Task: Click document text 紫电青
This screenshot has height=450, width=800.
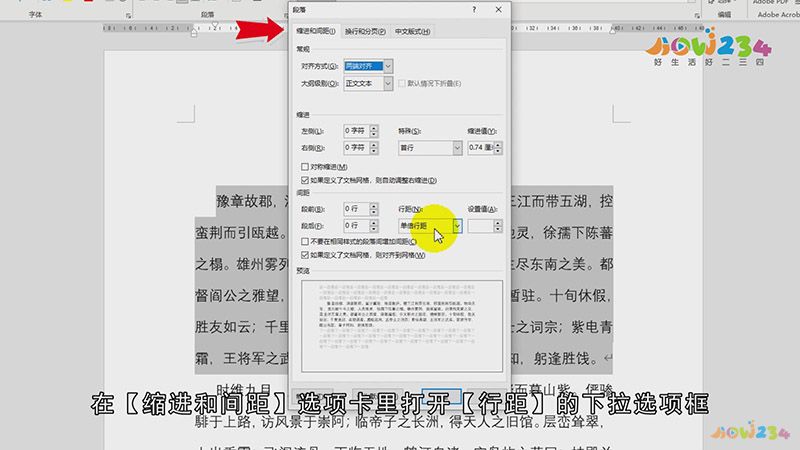Action: point(592,327)
